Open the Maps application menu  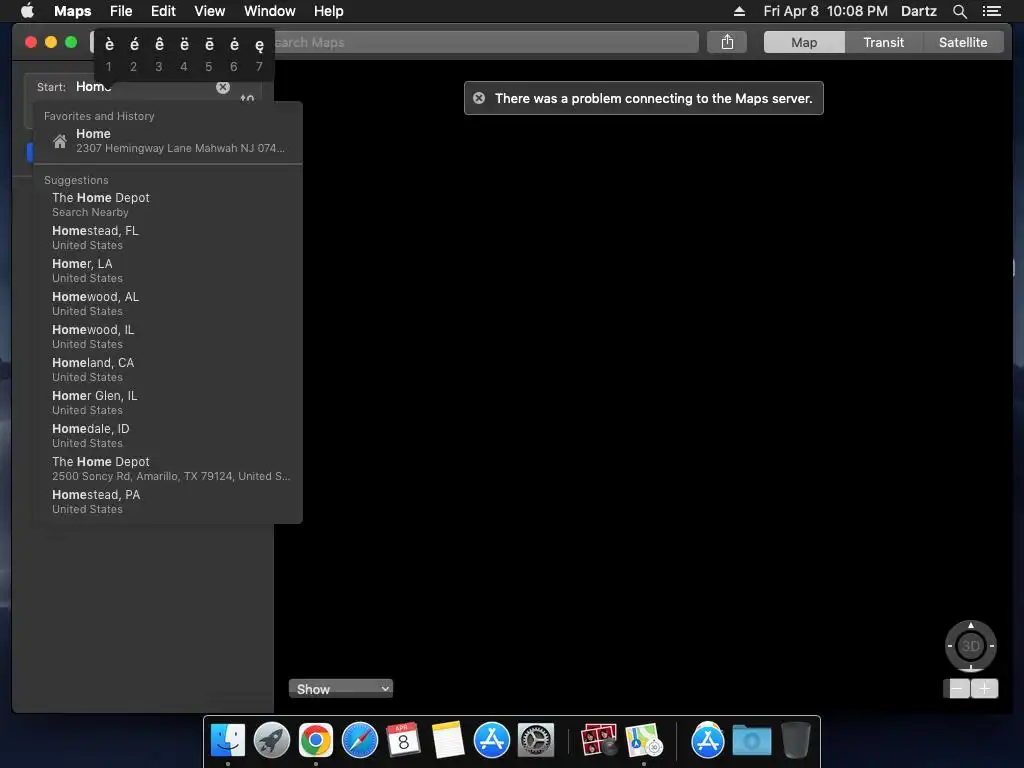point(72,11)
